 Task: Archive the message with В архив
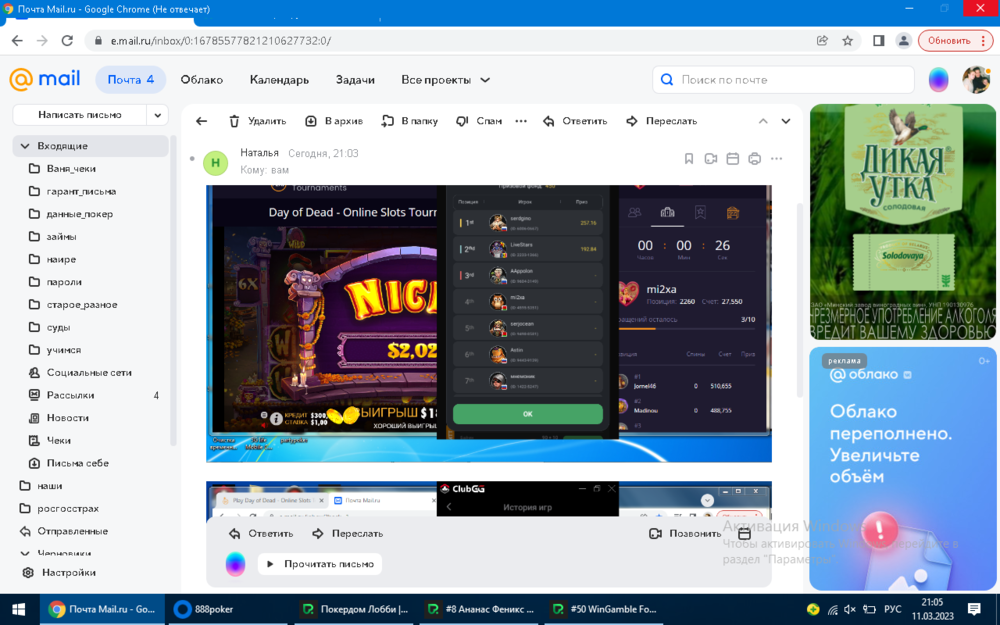tap(333, 121)
